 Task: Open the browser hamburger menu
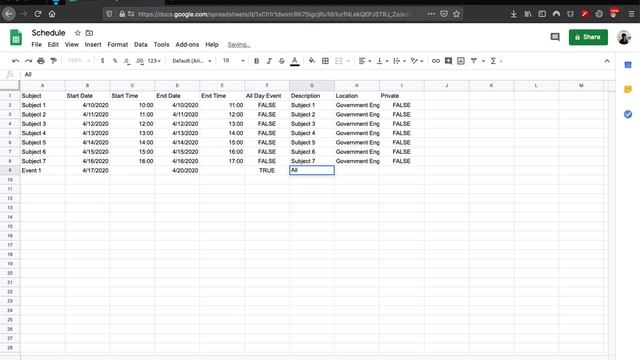tap(631, 14)
